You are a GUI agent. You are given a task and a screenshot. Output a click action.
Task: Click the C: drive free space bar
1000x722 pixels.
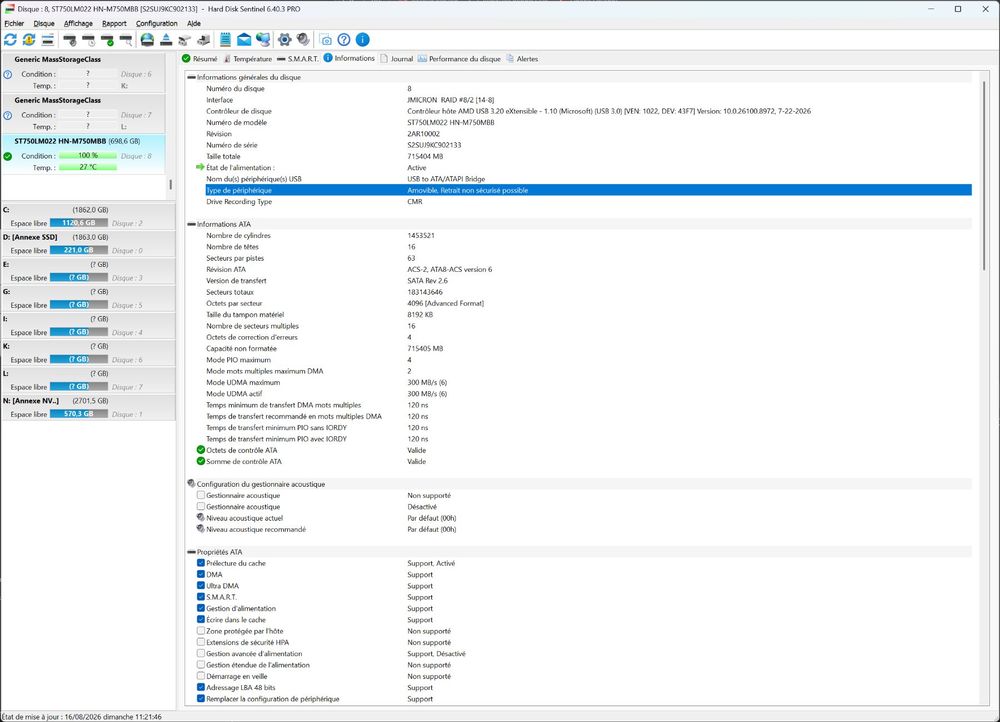coord(79,223)
